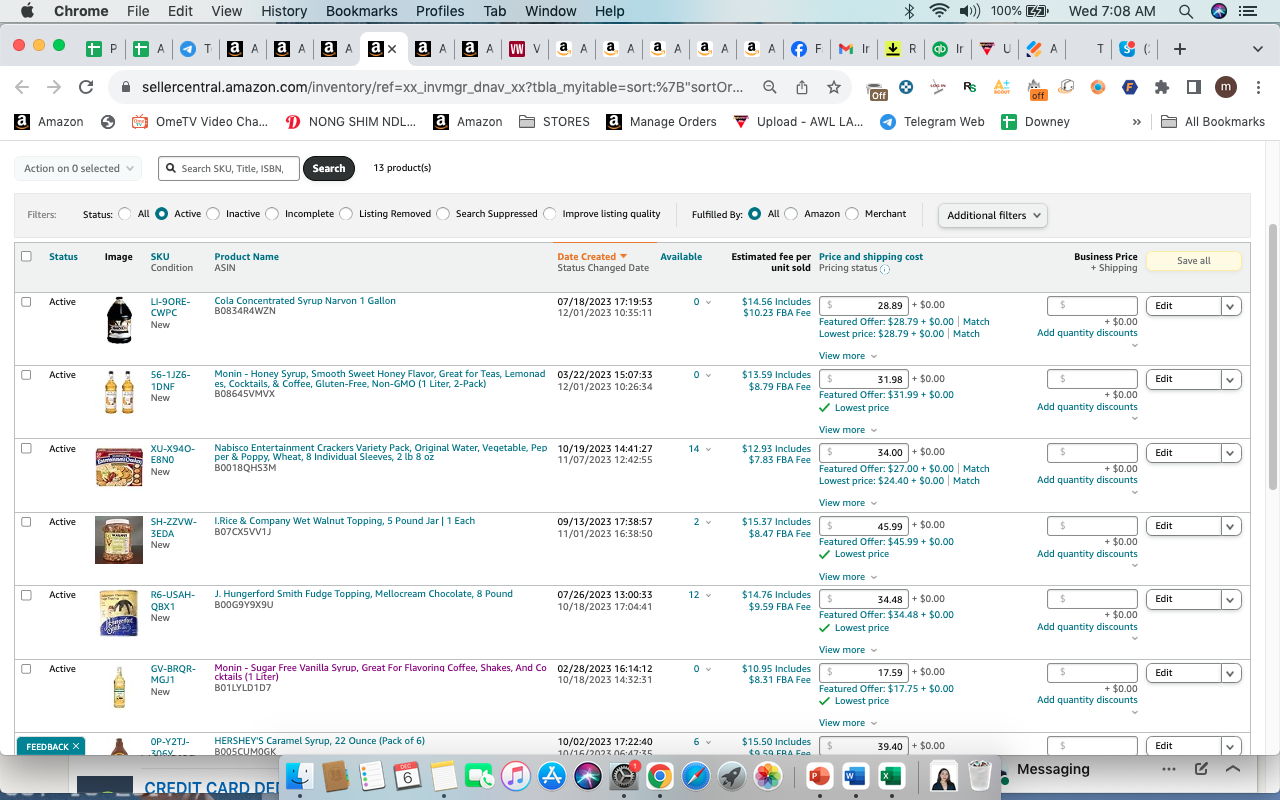
Task: Filter by Listing Removed status
Action: [346, 214]
